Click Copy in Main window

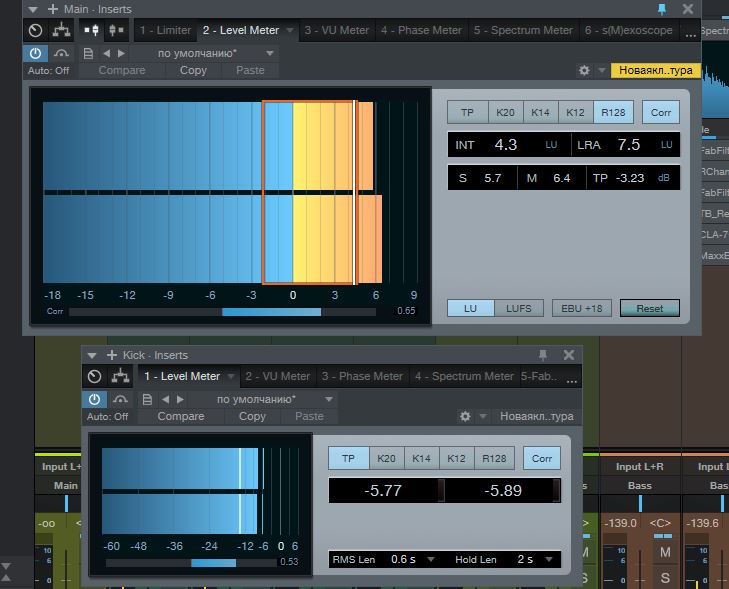click(x=193, y=70)
